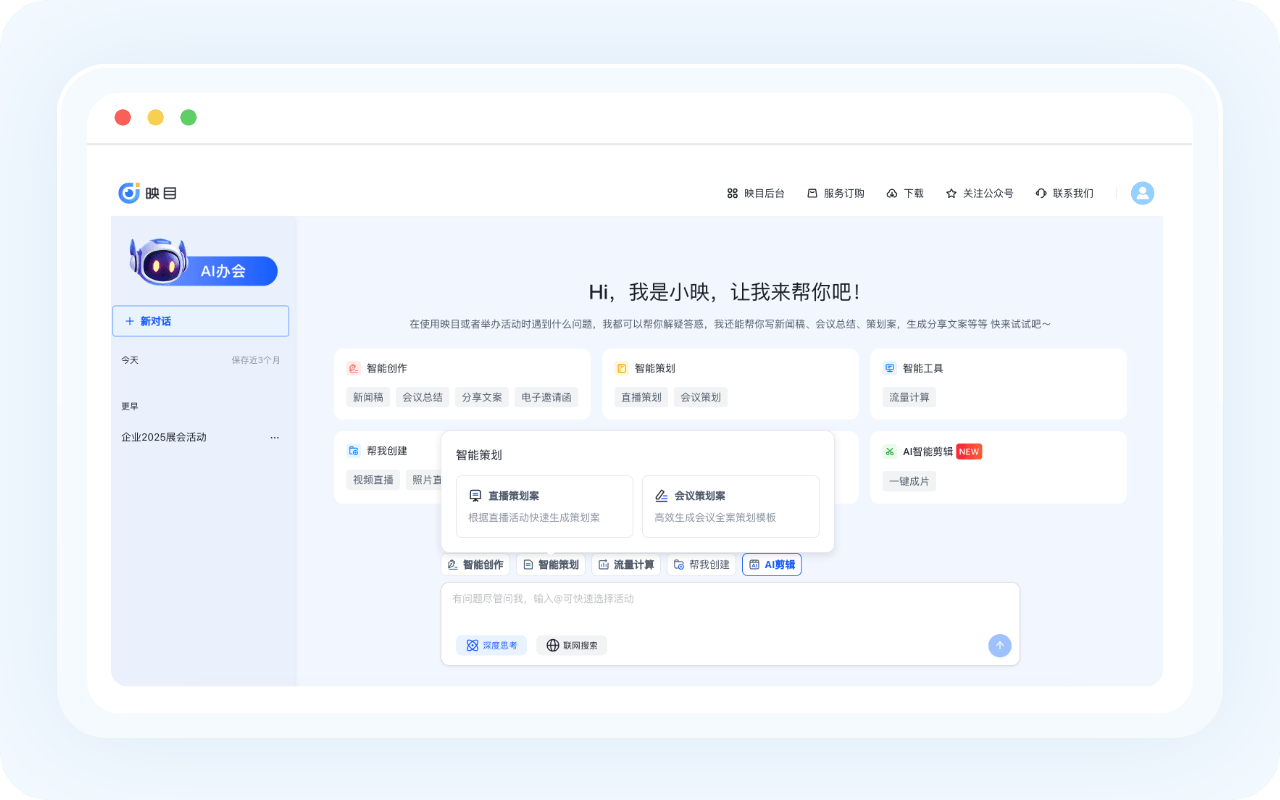This screenshot has height=800, width=1280.
Task: Click the 更早 history heading
Action: [130, 406]
